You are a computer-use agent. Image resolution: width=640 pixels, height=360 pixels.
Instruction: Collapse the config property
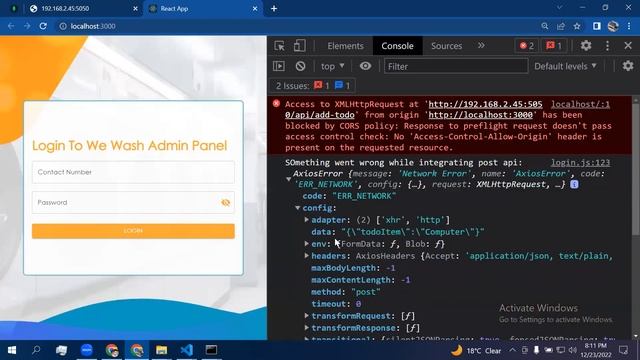point(298,208)
